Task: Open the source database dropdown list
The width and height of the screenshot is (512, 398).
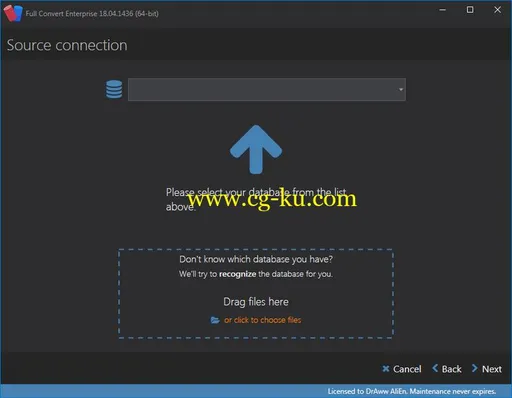Action: (x=267, y=89)
